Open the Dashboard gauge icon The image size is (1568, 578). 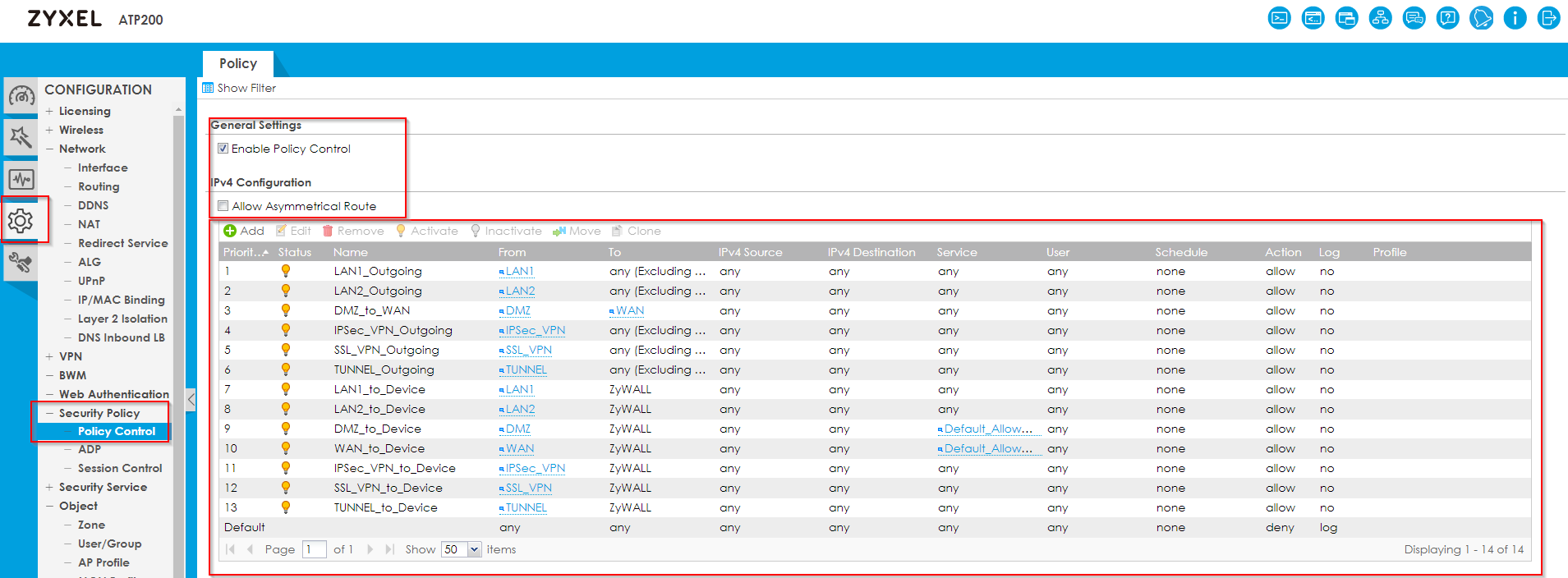click(x=21, y=97)
